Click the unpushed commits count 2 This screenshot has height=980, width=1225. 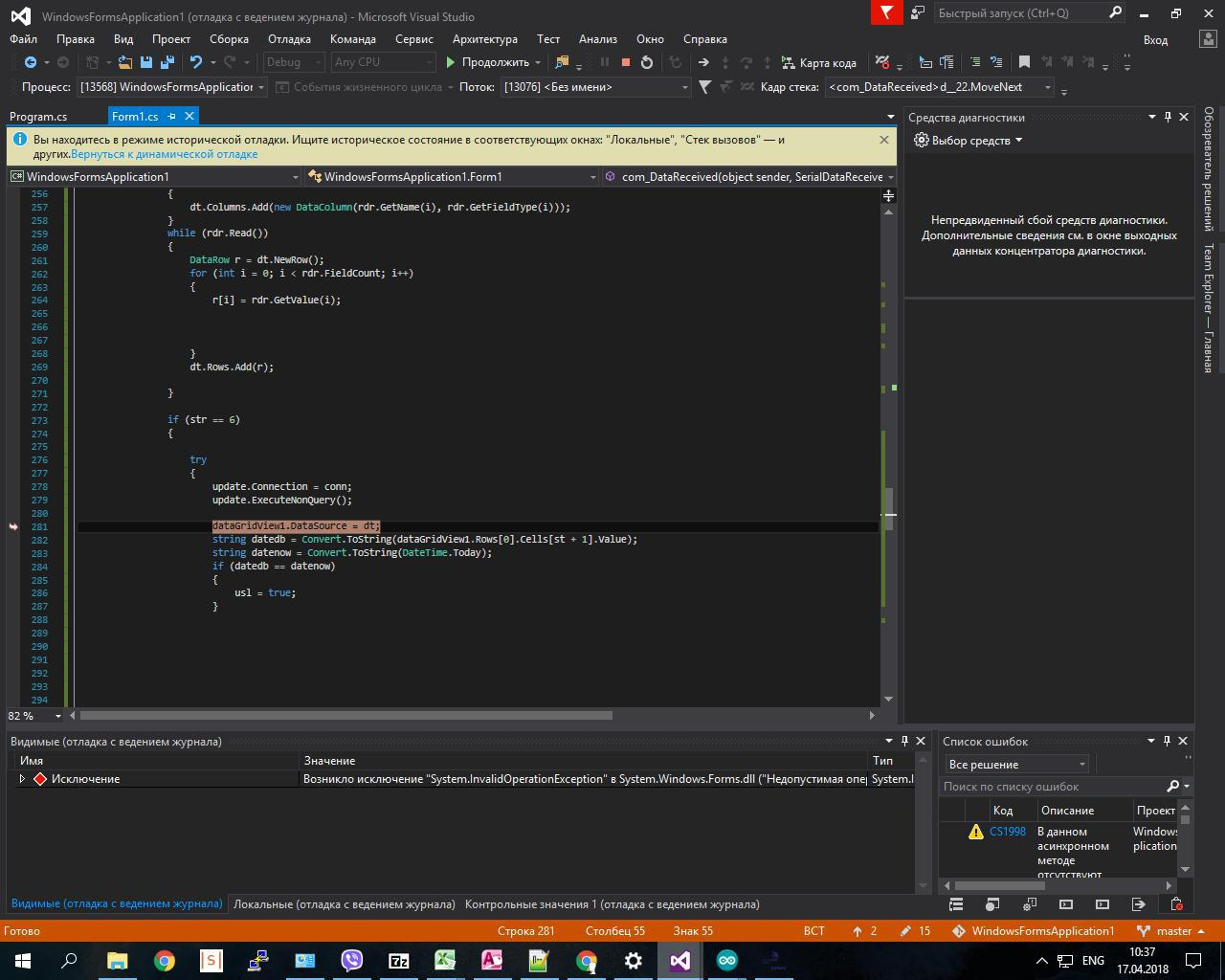[865, 931]
